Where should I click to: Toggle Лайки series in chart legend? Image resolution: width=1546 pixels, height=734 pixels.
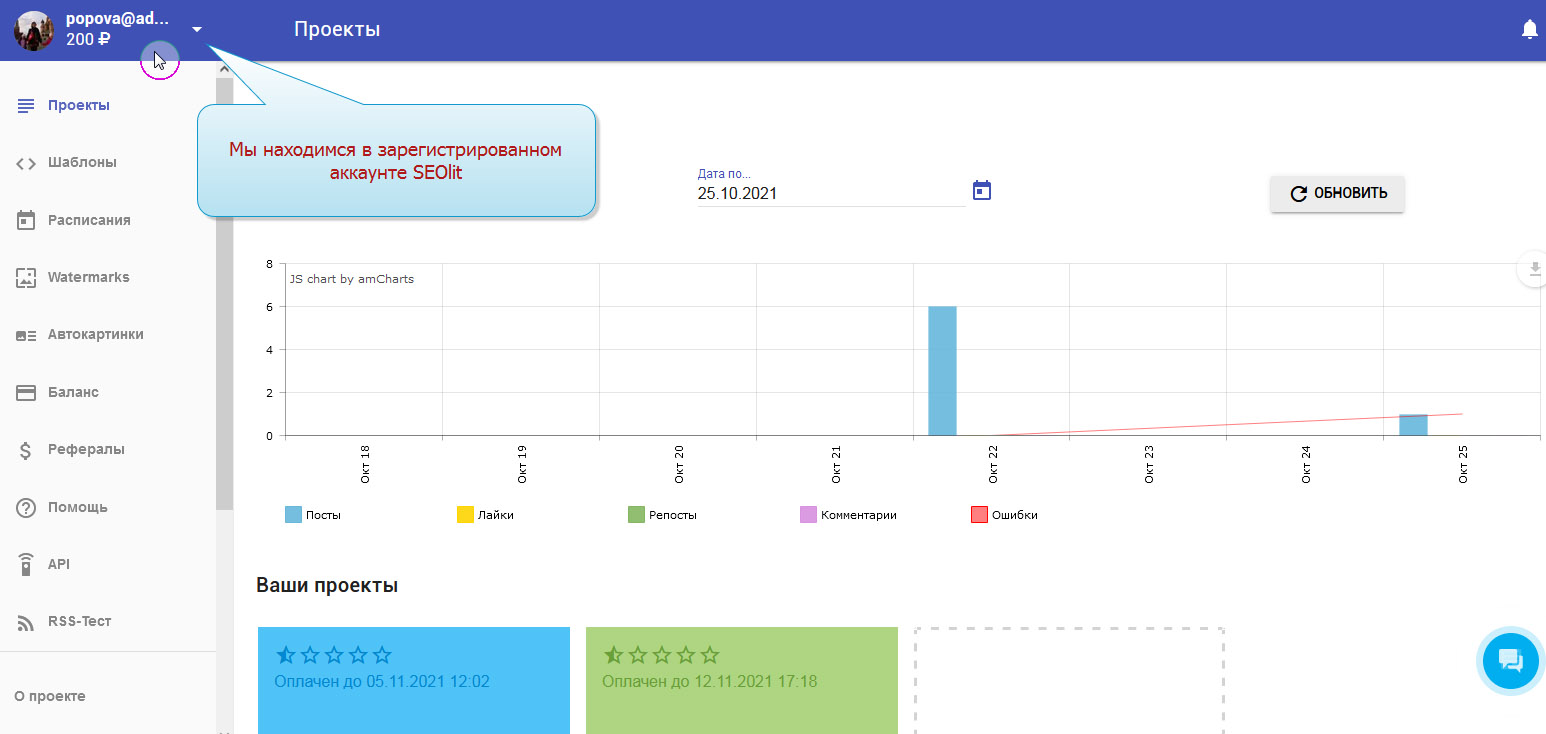[485, 515]
